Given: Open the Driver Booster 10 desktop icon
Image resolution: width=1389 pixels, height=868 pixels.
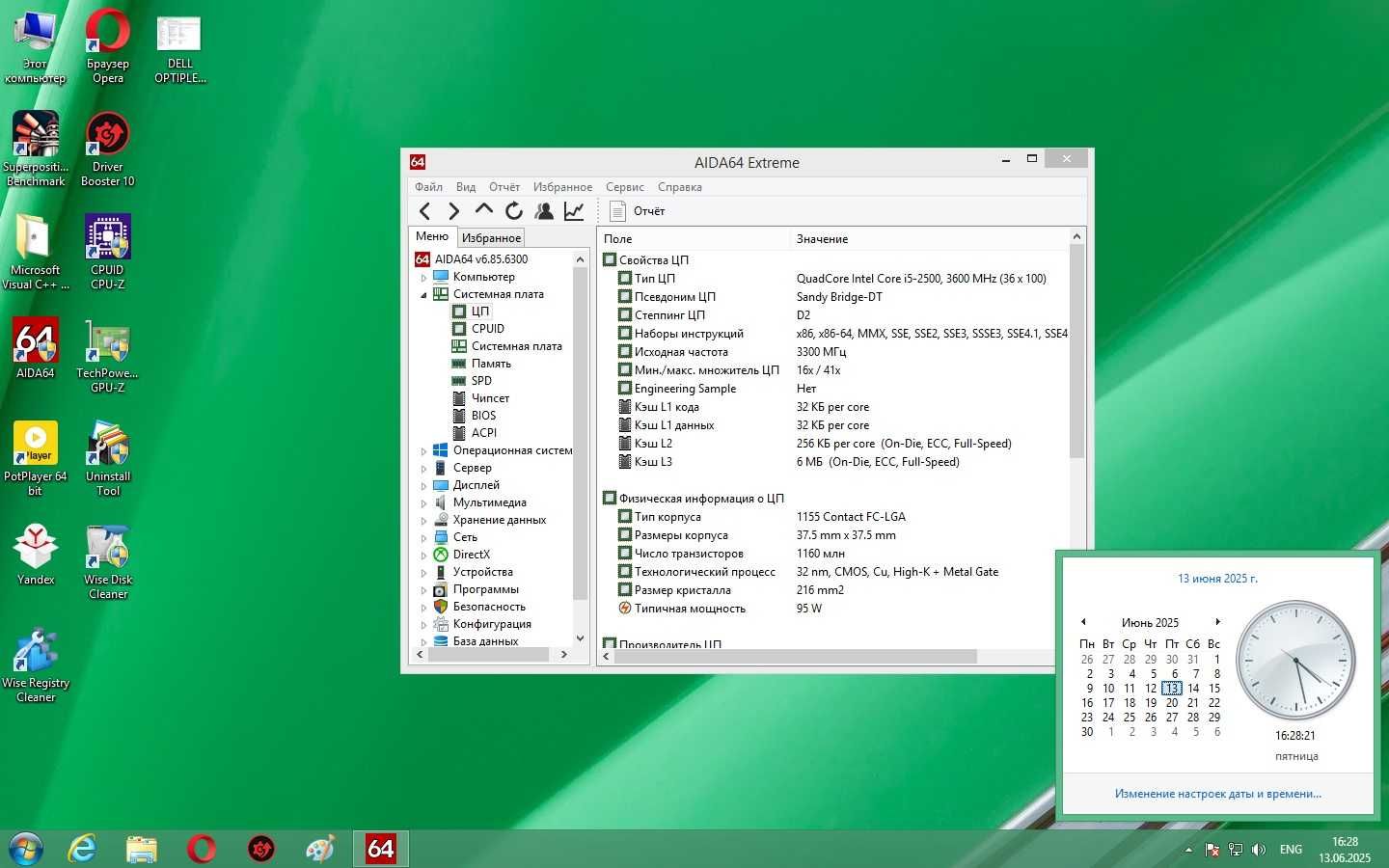Looking at the screenshot, I should coord(107,149).
